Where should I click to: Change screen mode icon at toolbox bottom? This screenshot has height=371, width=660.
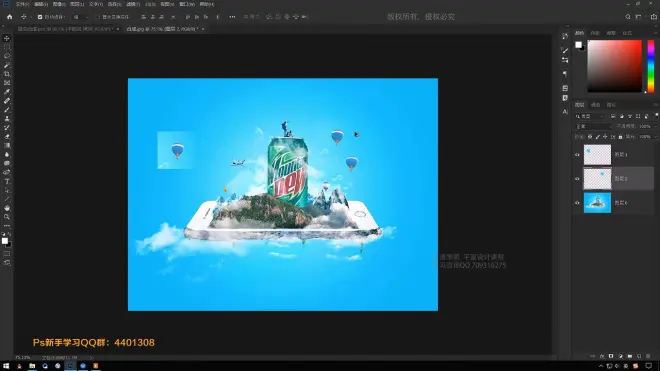tap(7, 263)
